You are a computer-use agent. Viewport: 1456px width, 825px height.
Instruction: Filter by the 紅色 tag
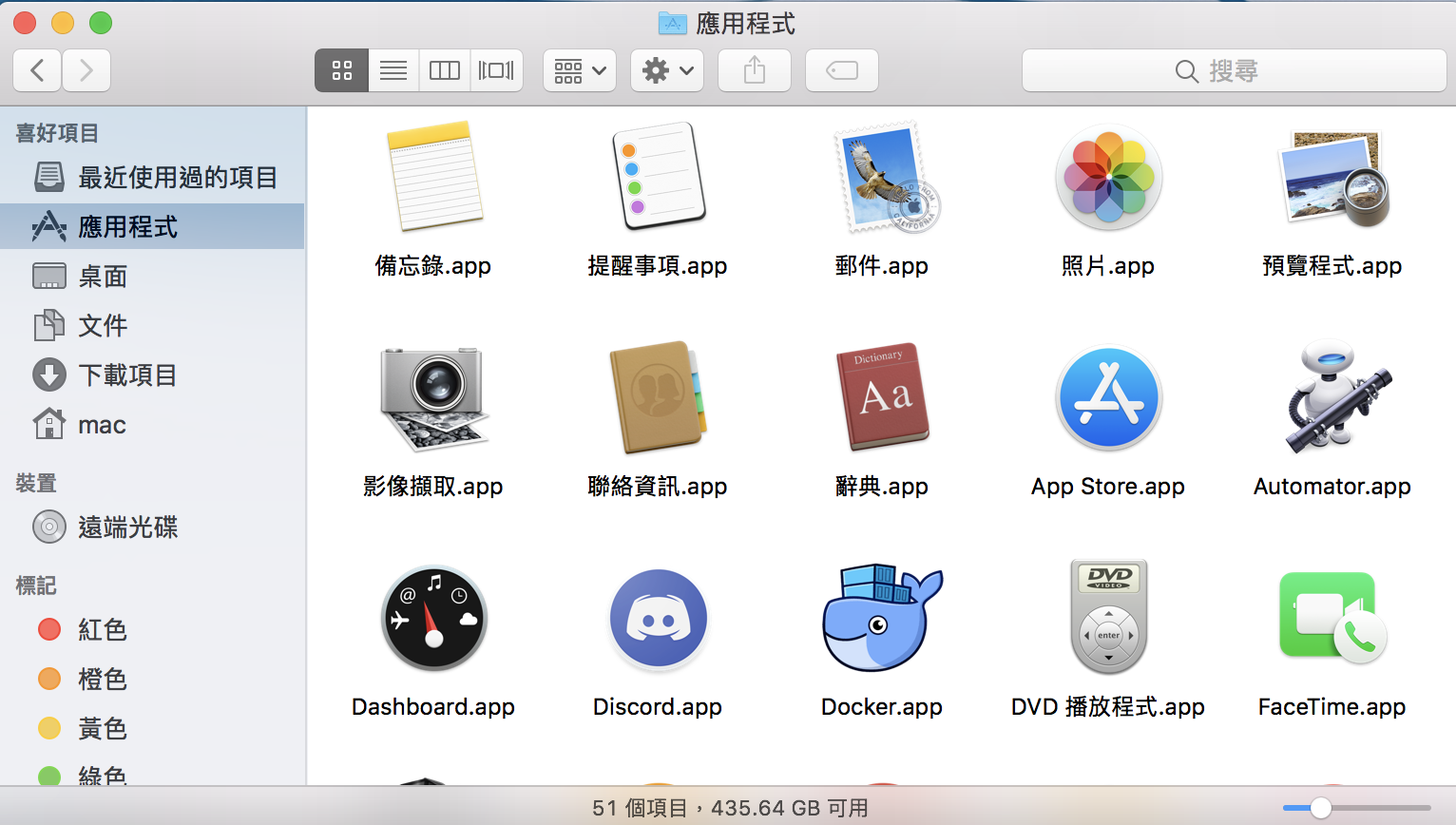coord(153,629)
